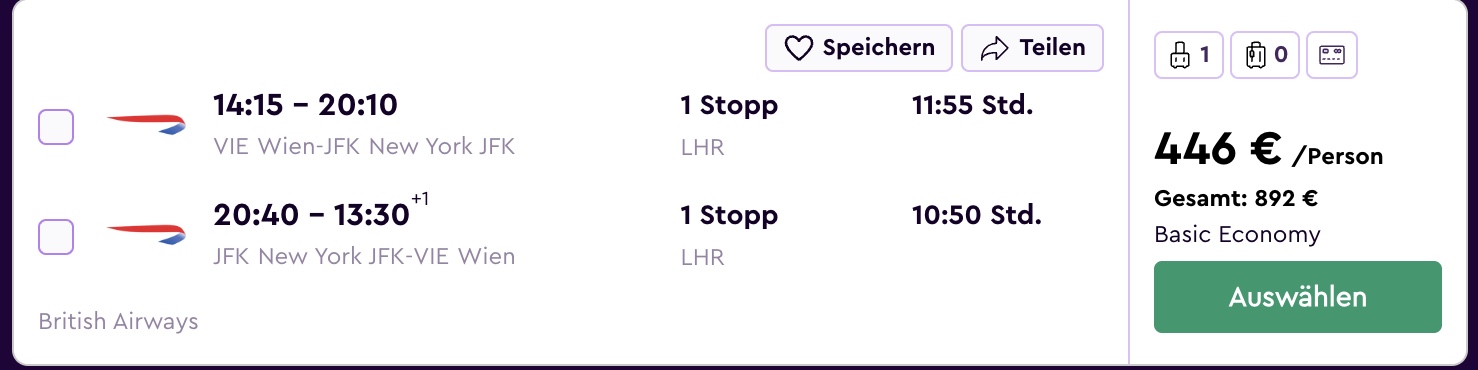Click the VIE Wien-JFK New York JFK route text
Screen dimensions: 1478x370
(364, 147)
